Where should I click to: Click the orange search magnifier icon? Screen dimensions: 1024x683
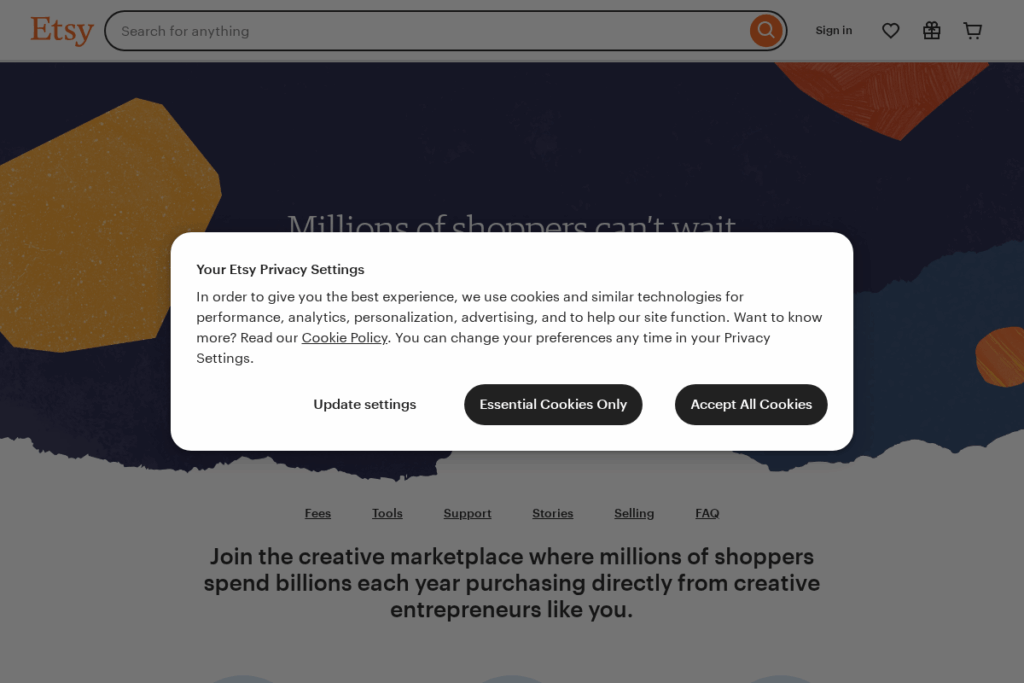[765, 30]
